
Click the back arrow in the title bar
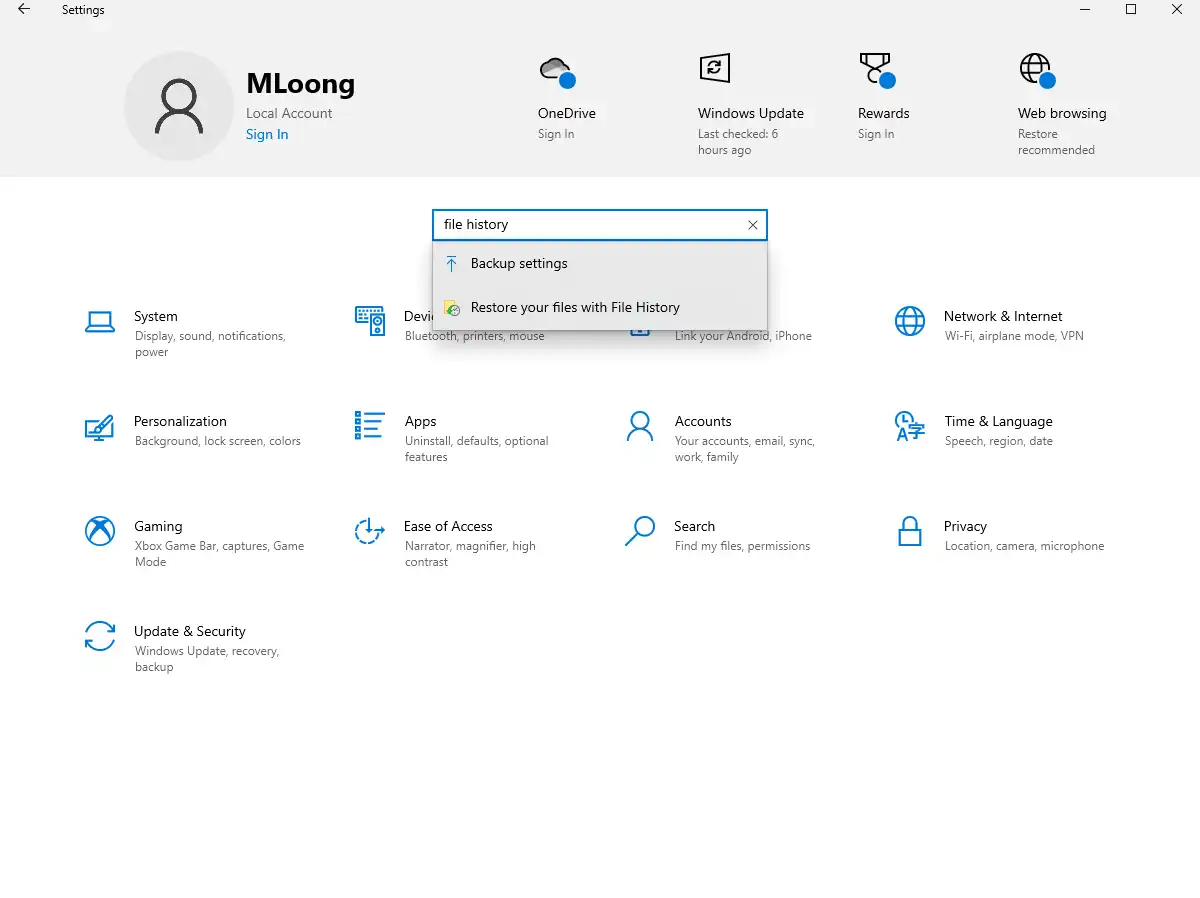tap(24, 10)
